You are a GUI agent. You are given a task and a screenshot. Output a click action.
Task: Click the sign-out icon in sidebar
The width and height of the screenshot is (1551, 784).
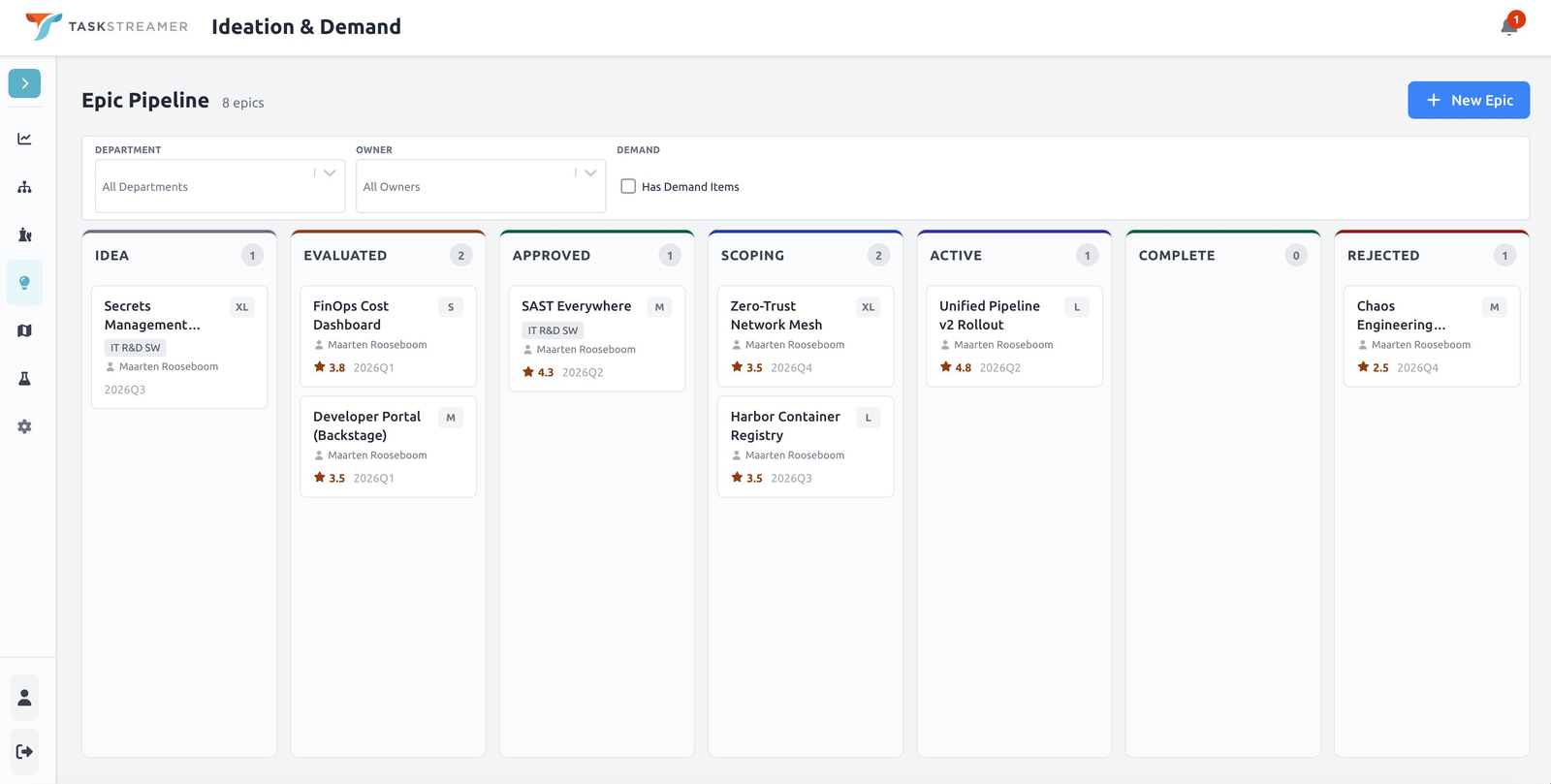pos(24,751)
